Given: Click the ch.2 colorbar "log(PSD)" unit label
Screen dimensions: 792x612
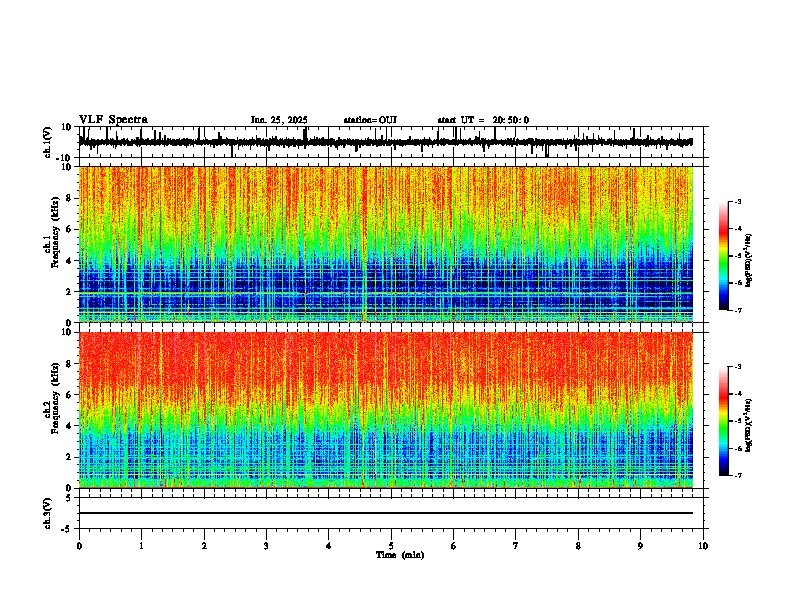Looking at the screenshot, I should tap(748, 426).
